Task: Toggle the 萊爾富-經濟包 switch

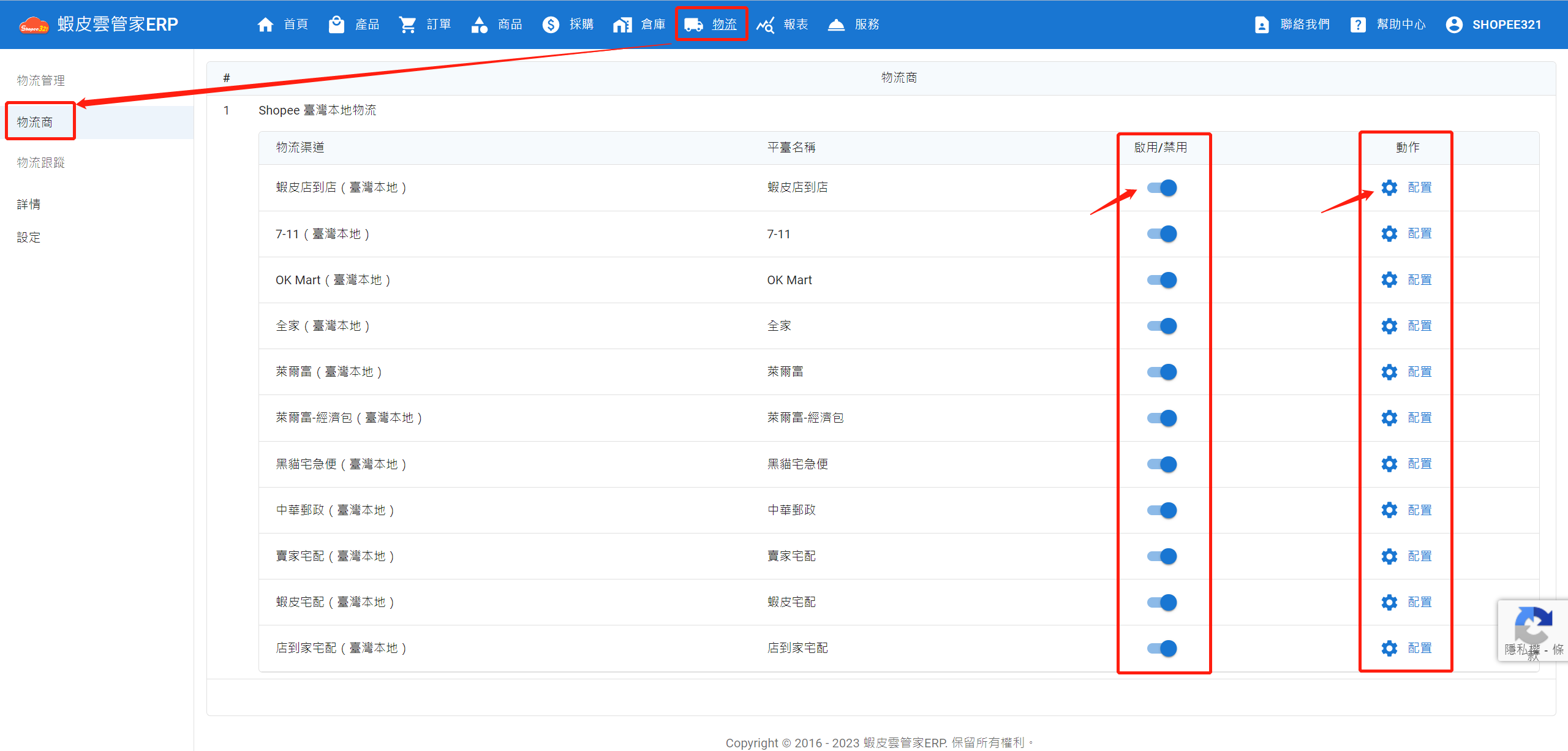Action: 1162,418
